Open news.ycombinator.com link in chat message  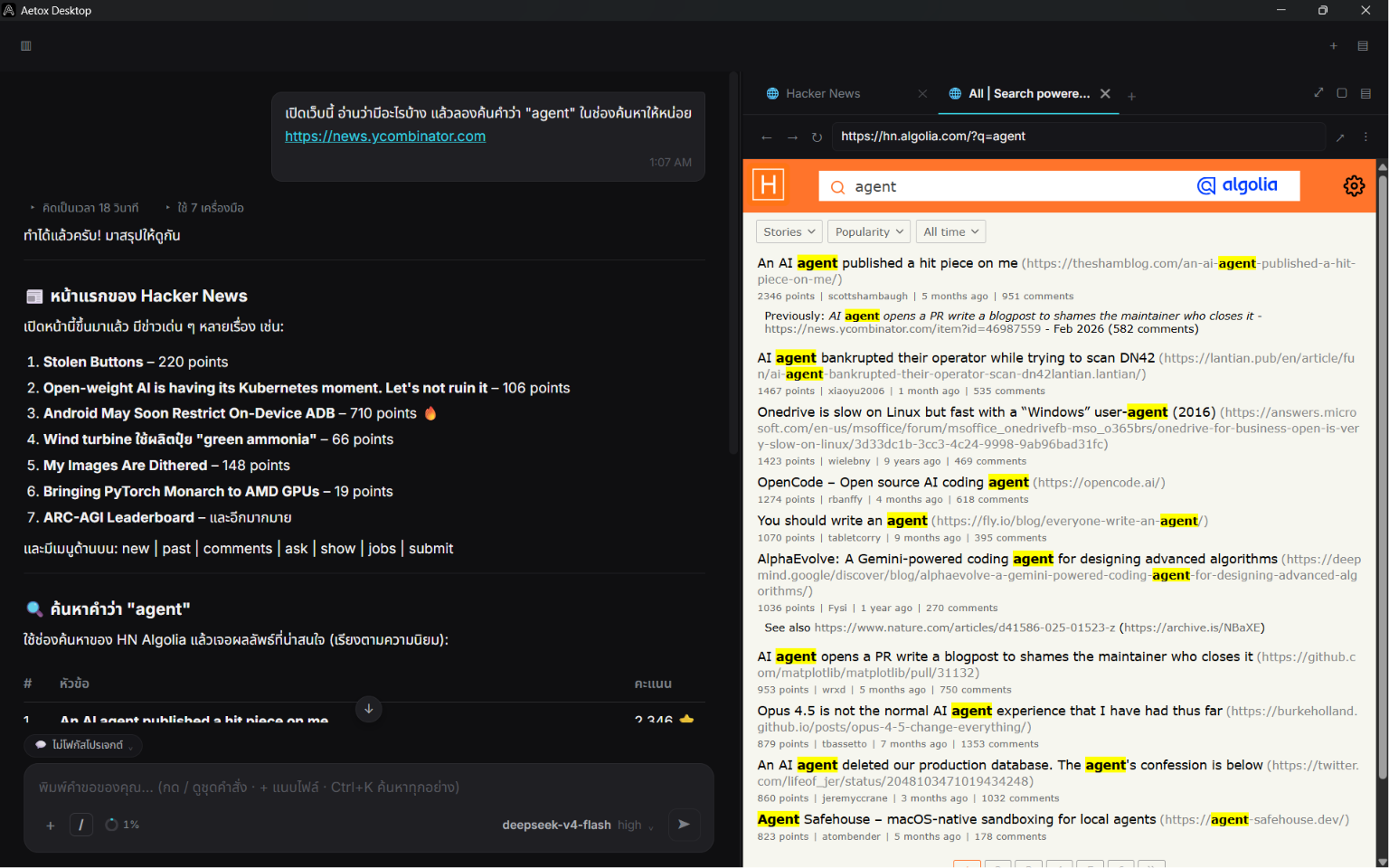click(385, 137)
